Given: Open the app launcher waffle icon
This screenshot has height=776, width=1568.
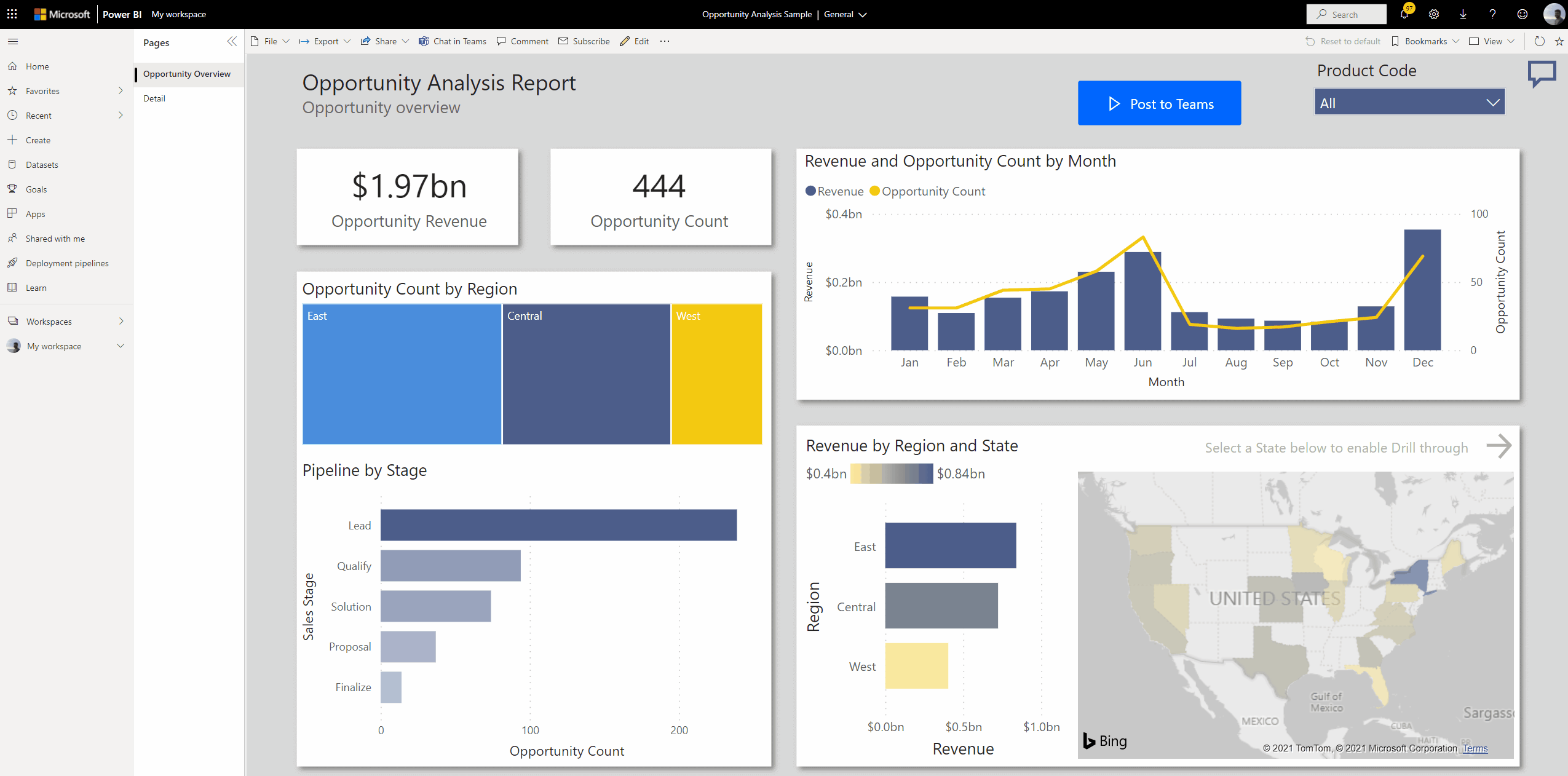Looking at the screenshot, I should click(x=12, y=14).
